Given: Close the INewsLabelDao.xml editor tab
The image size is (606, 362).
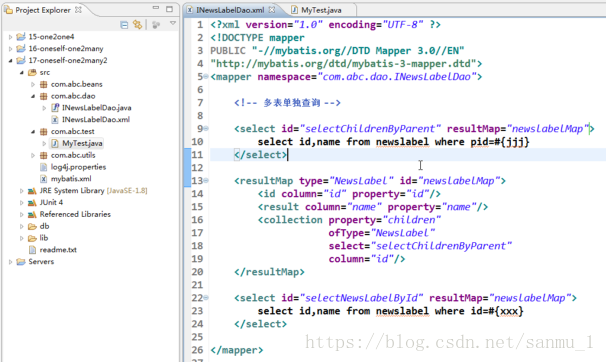Looking at the screenshot, I should 272,10.
